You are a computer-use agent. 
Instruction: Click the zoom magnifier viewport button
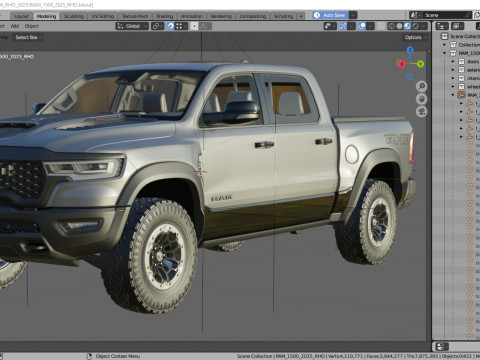pyautogui.click(x=422, y=86)
